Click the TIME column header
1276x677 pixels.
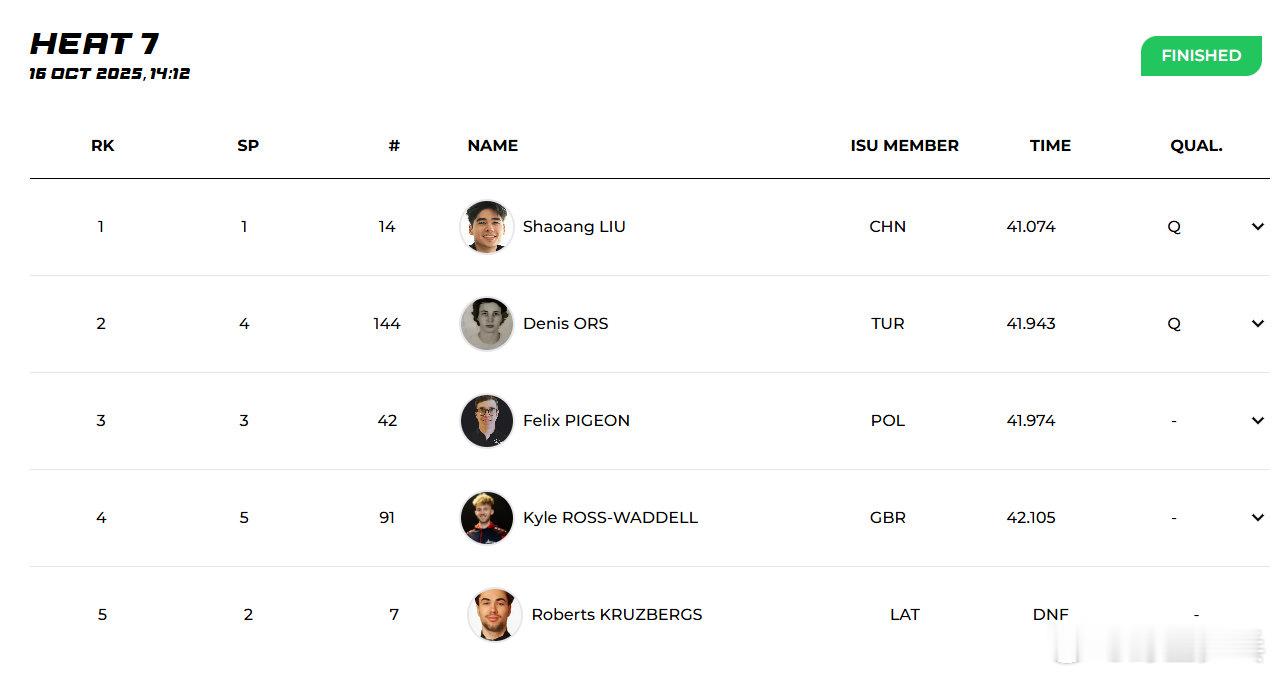click(1050, 146)
